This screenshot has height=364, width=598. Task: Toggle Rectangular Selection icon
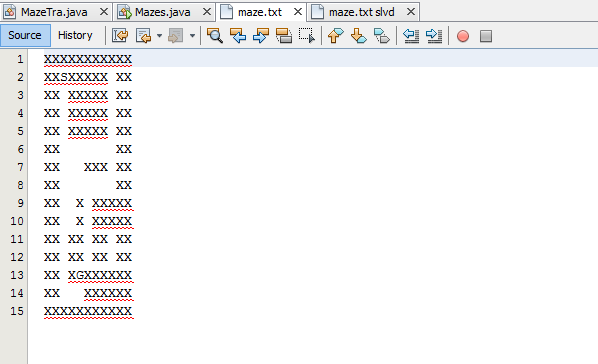(307, 36)
